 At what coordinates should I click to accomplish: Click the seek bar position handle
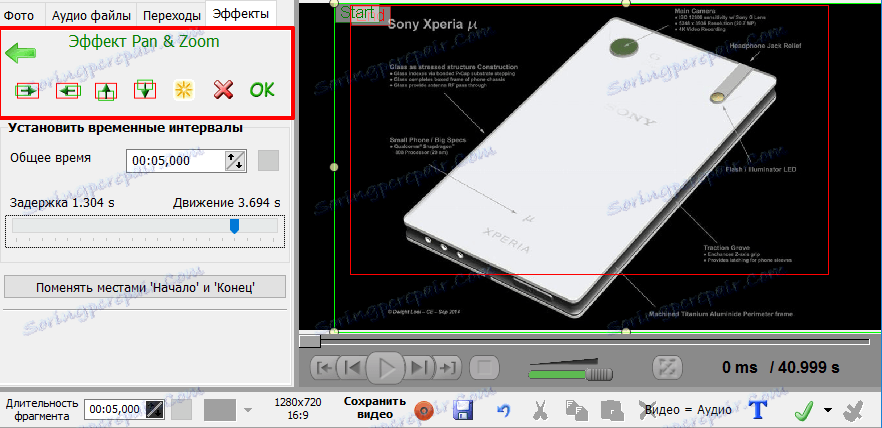click(309, 341)
